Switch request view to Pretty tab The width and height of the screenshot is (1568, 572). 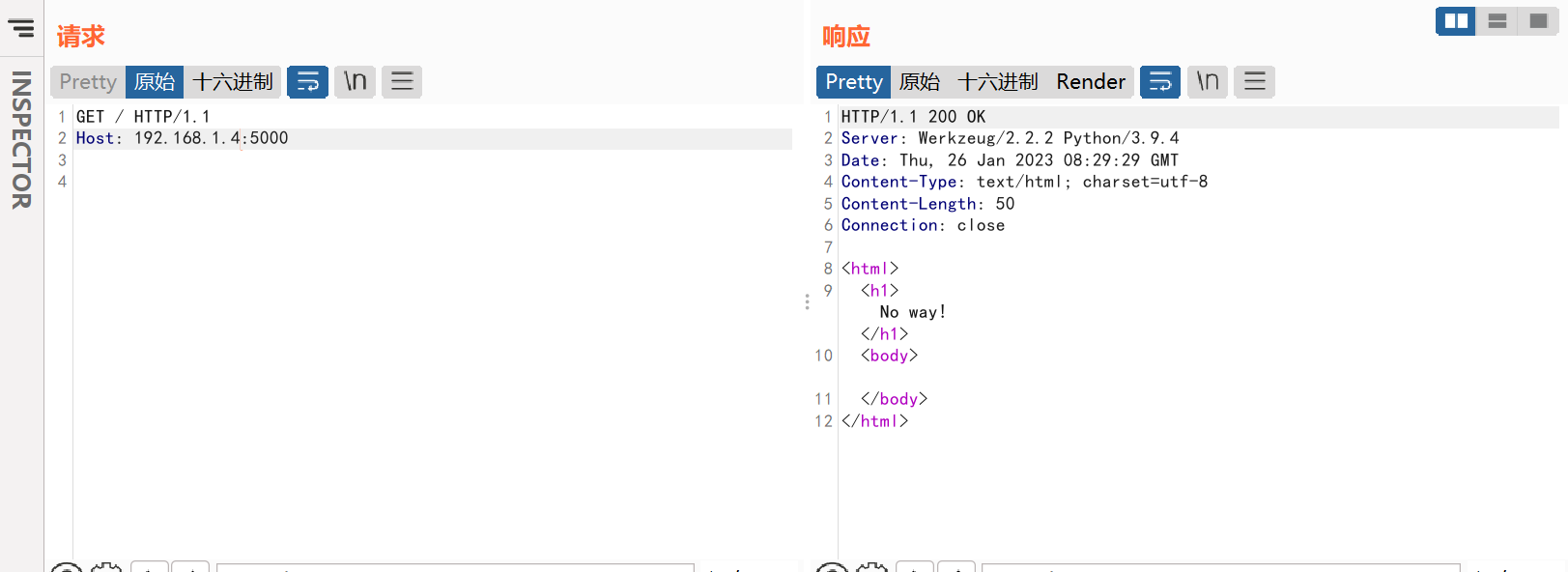pos(88,82)
